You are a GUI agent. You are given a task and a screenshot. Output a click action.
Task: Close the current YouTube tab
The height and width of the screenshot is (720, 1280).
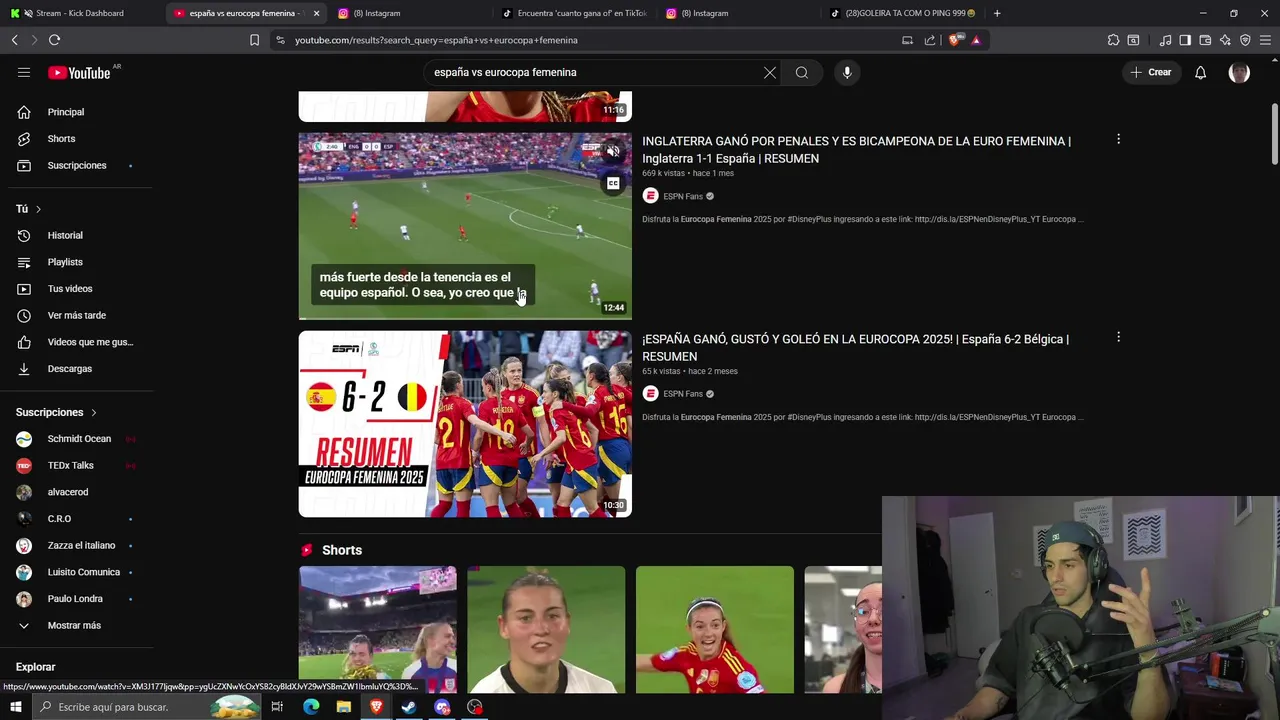316,13
